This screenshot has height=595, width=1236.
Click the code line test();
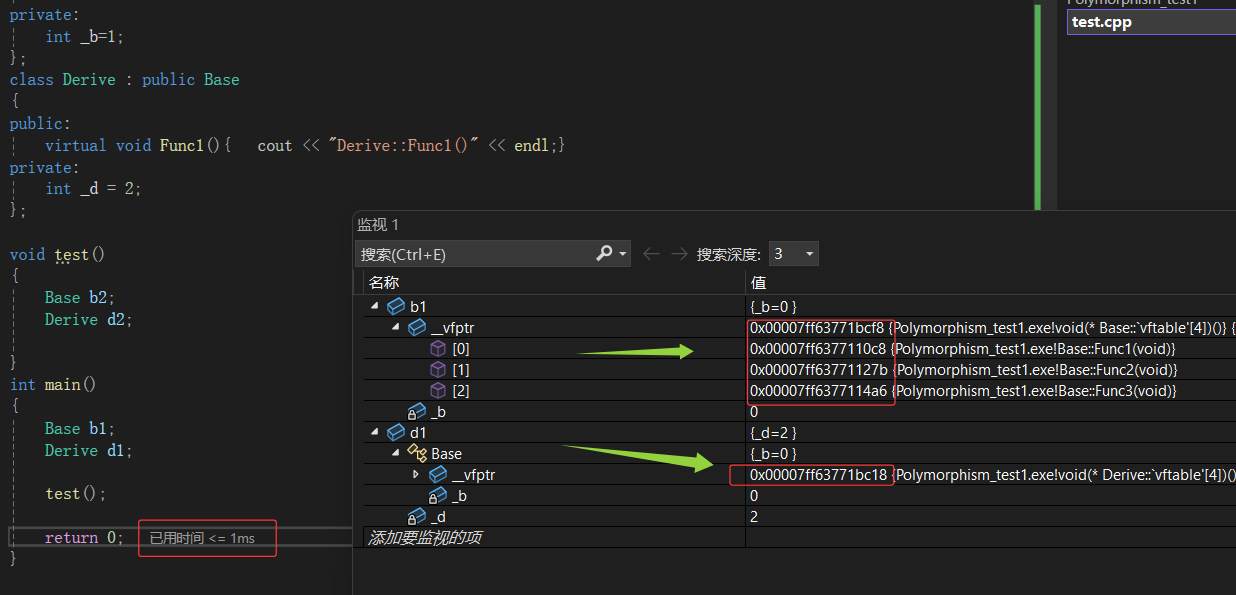[75, 493]
